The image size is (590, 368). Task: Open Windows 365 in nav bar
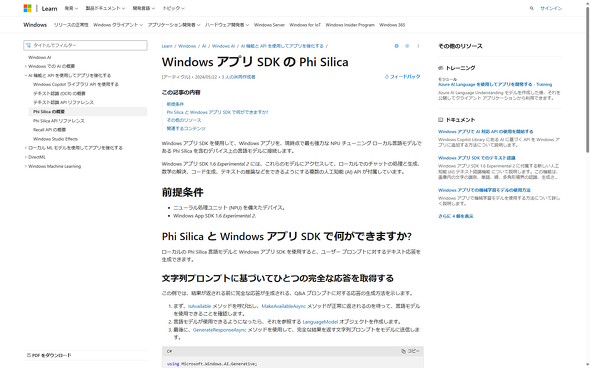(392, 25)
